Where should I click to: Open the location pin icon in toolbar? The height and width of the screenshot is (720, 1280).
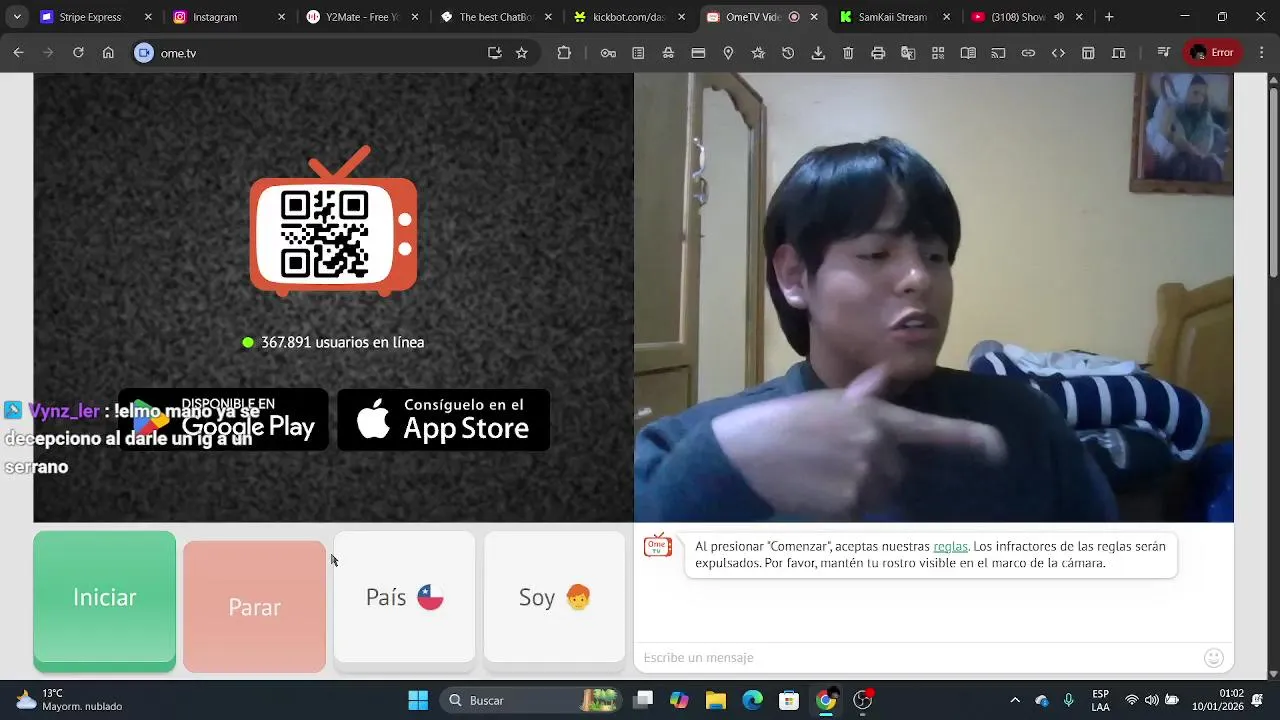pyautogui.click(x=728, y=53)
